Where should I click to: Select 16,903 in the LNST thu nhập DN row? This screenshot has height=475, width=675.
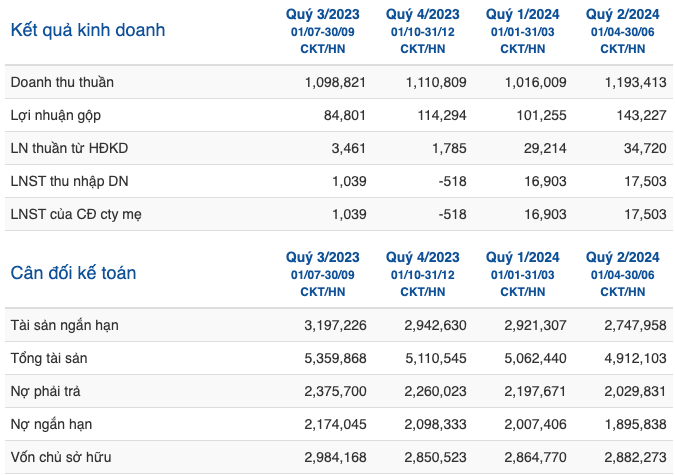pyautogui.click(x=545, y=181)
